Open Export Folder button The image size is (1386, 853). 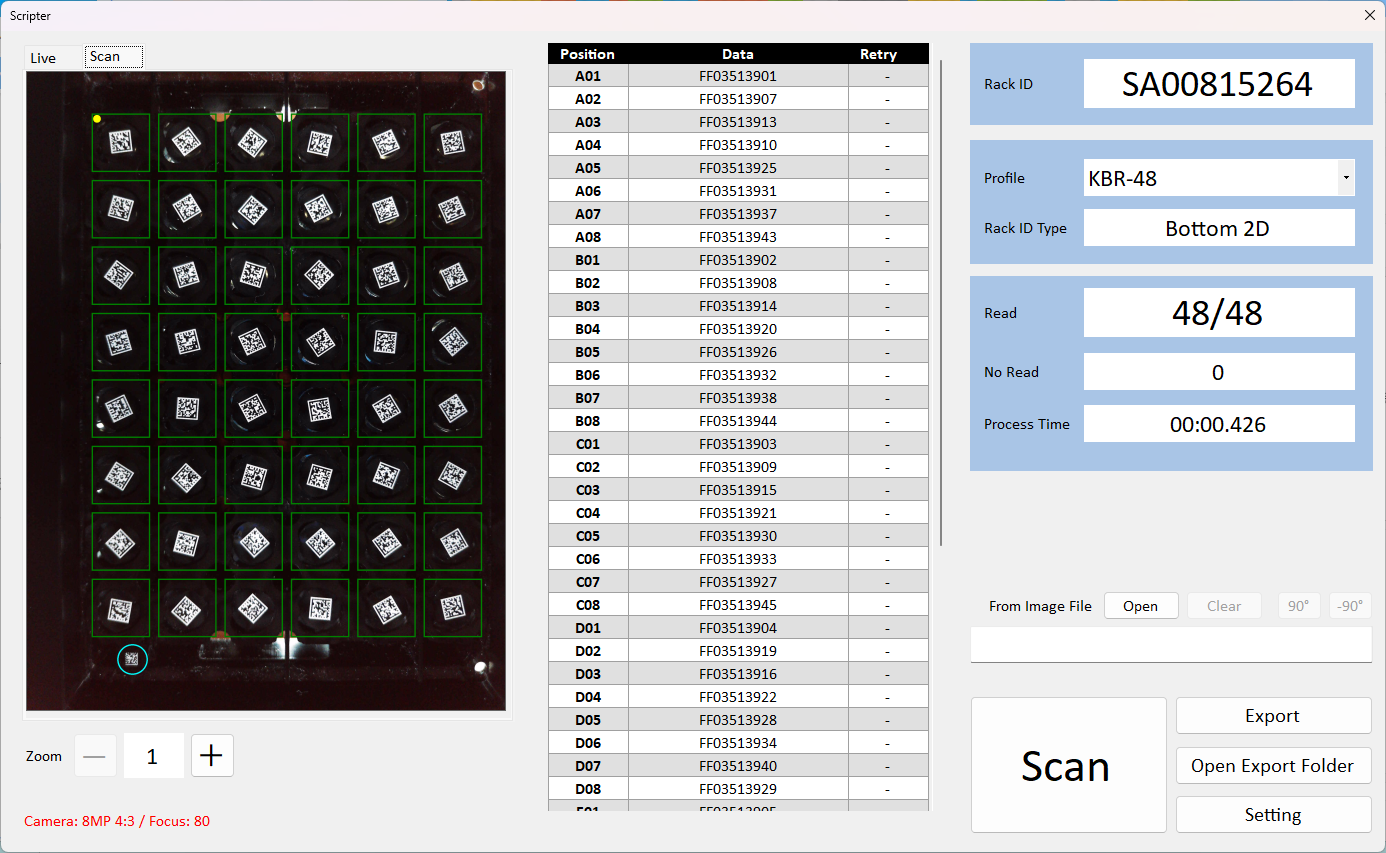1273,766
